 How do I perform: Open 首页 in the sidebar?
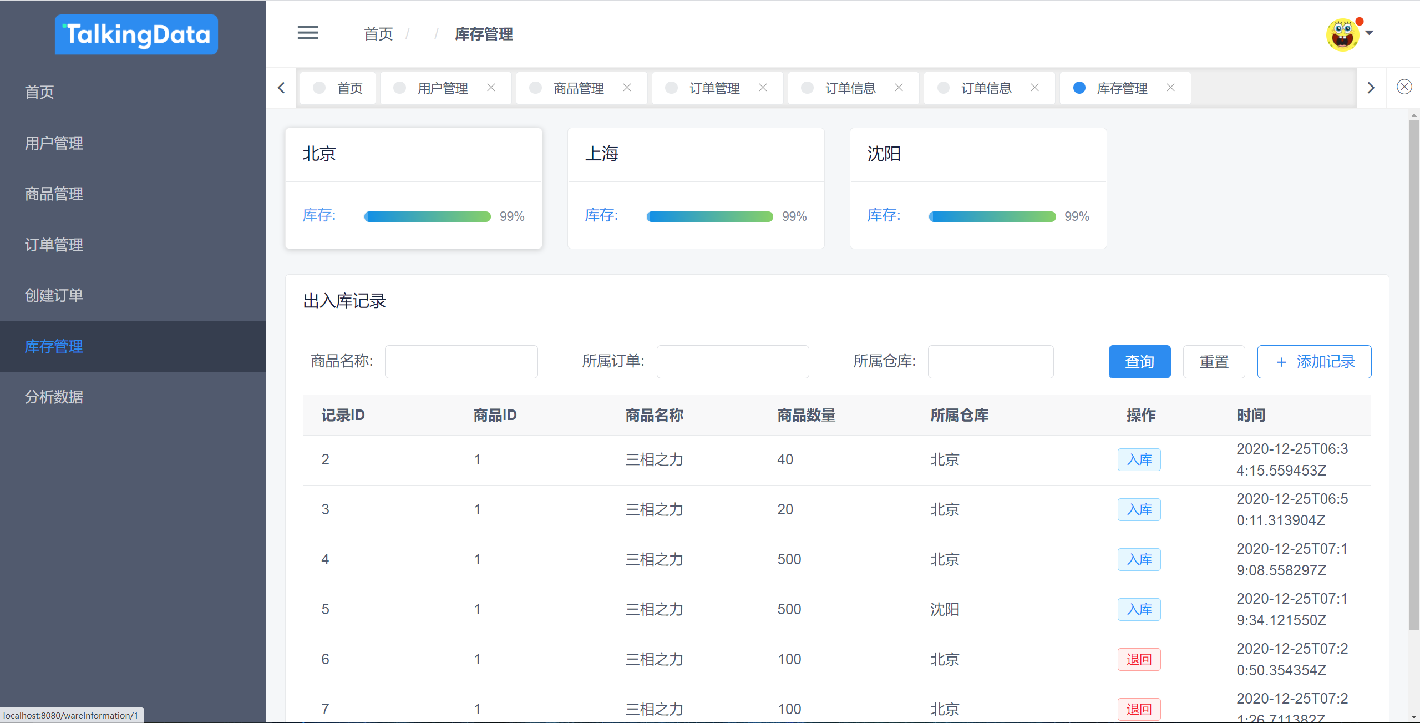(133, 92)
